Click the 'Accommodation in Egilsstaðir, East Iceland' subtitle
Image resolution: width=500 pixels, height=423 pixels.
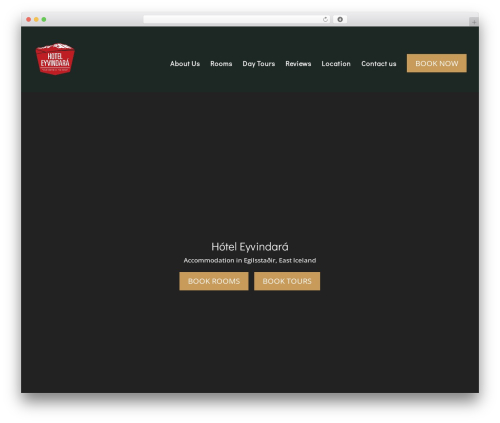coord(250,260)
